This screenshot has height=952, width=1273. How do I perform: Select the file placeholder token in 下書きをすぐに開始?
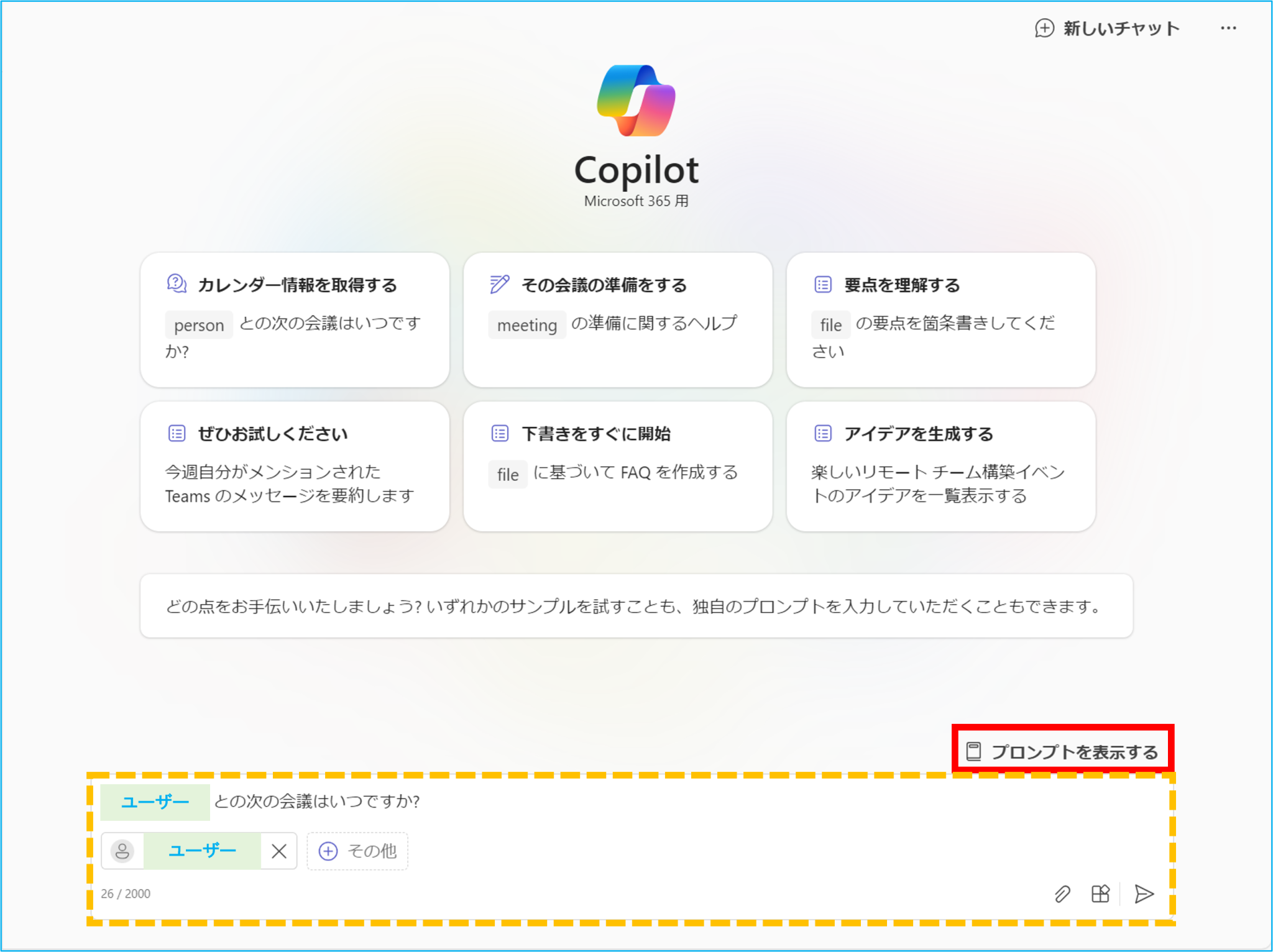[x=507, y=474]
